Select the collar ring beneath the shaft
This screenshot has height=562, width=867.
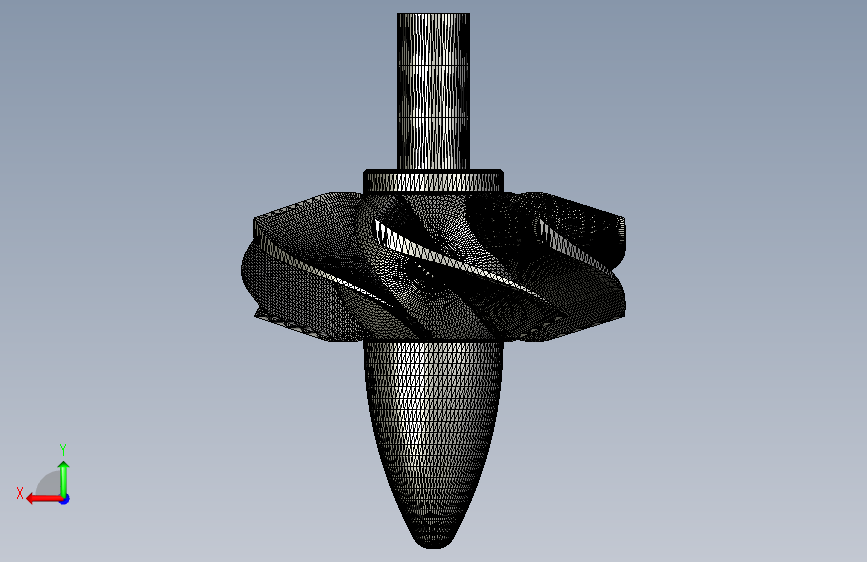(x=434, y=181)
